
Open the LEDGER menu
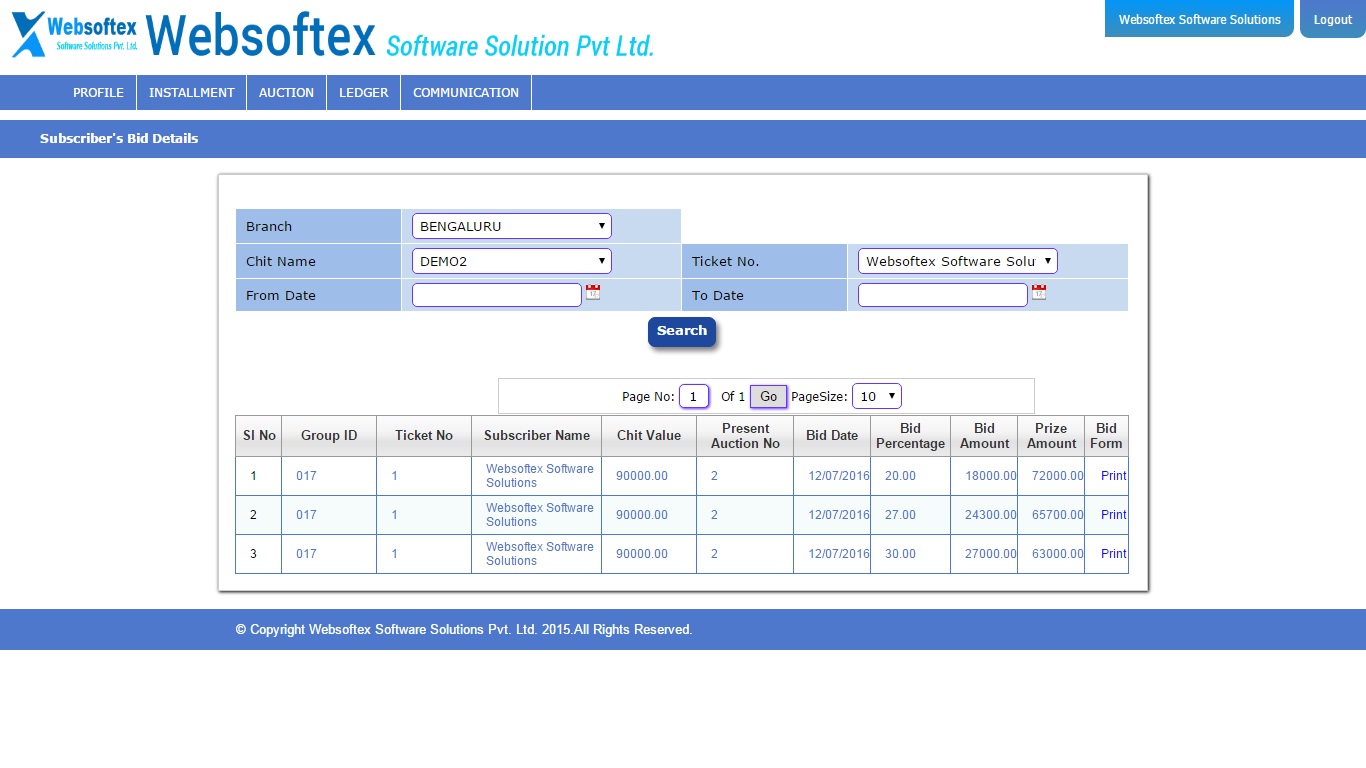point(363,92)
